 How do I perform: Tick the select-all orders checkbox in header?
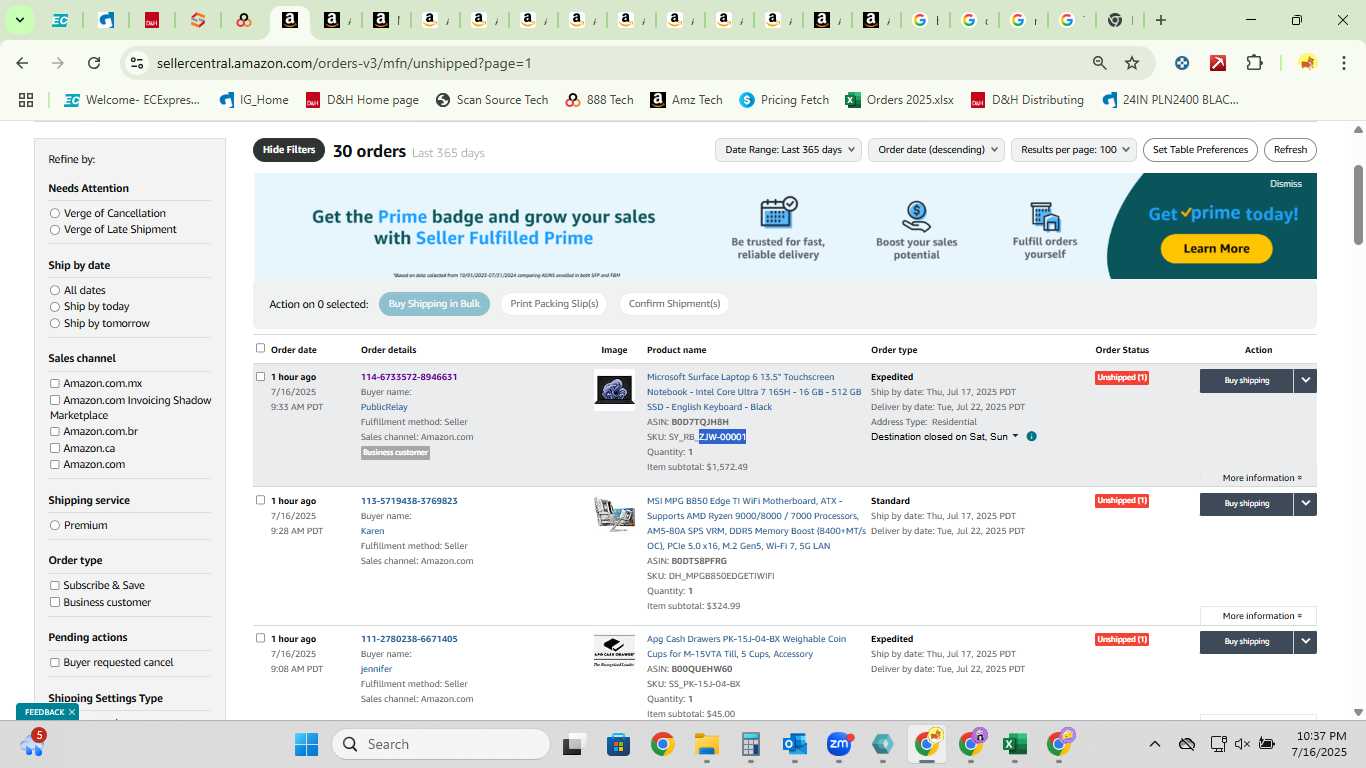coord(260,348)
